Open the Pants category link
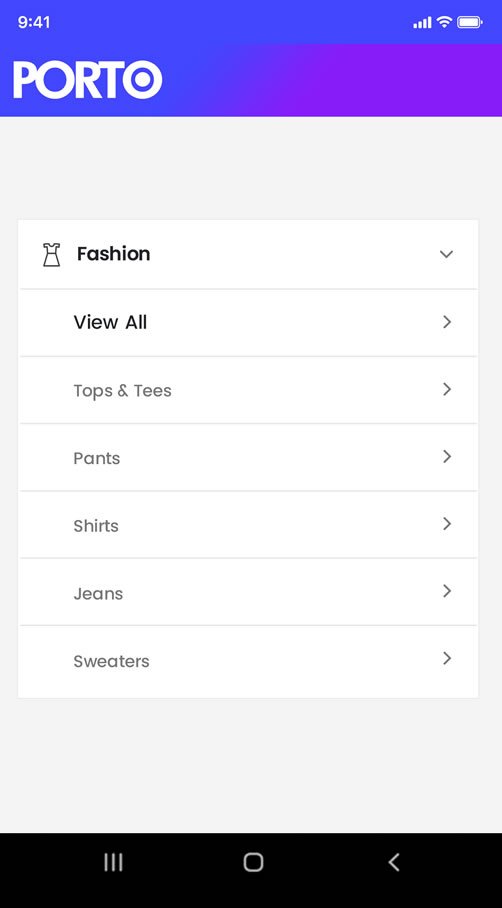Viewport: 502px width, 908px height. [x=97, y=459]
